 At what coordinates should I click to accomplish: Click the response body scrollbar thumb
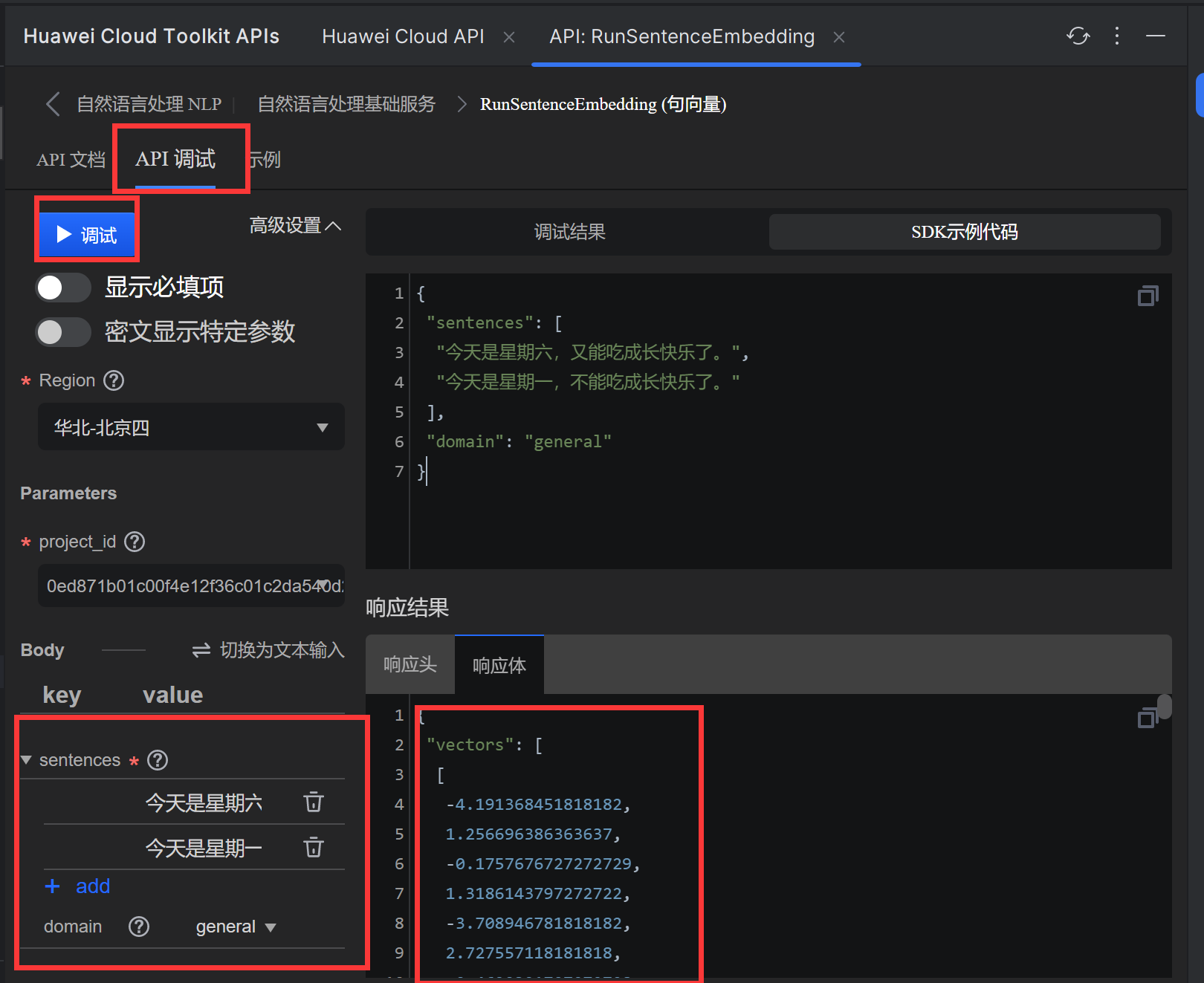pos(1165,707)
